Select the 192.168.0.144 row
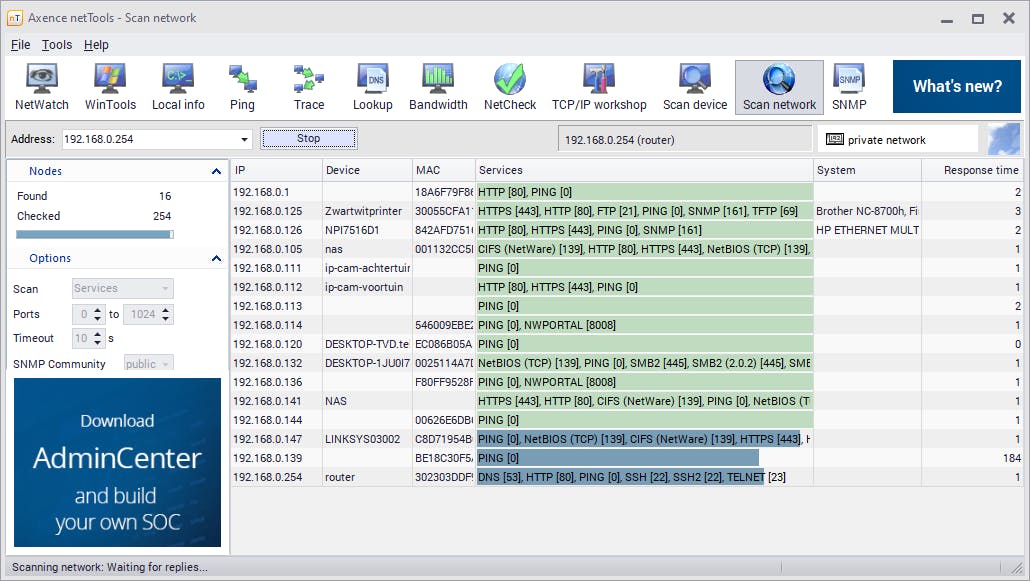This screenshot has height=581, width=1030. 627,420
